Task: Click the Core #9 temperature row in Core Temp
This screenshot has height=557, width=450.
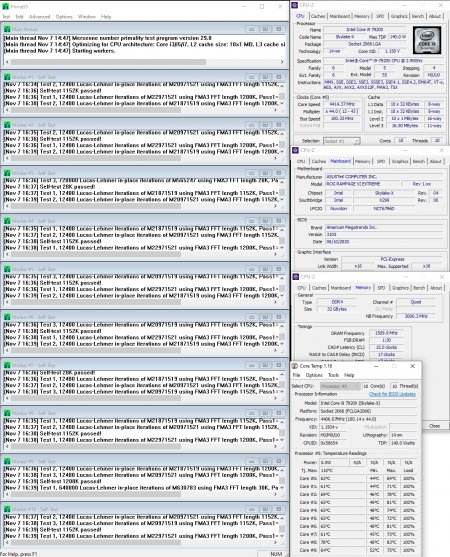Action: (x=357, y=550)
